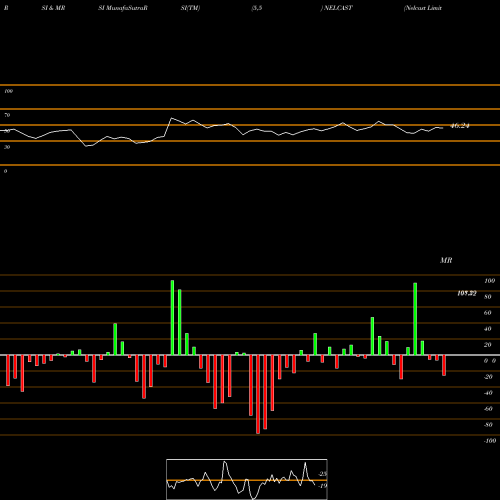This screenshot has width=500, height=500.
Task: Click the -80 label on the MR axis
Action: (x=488, y=425)
